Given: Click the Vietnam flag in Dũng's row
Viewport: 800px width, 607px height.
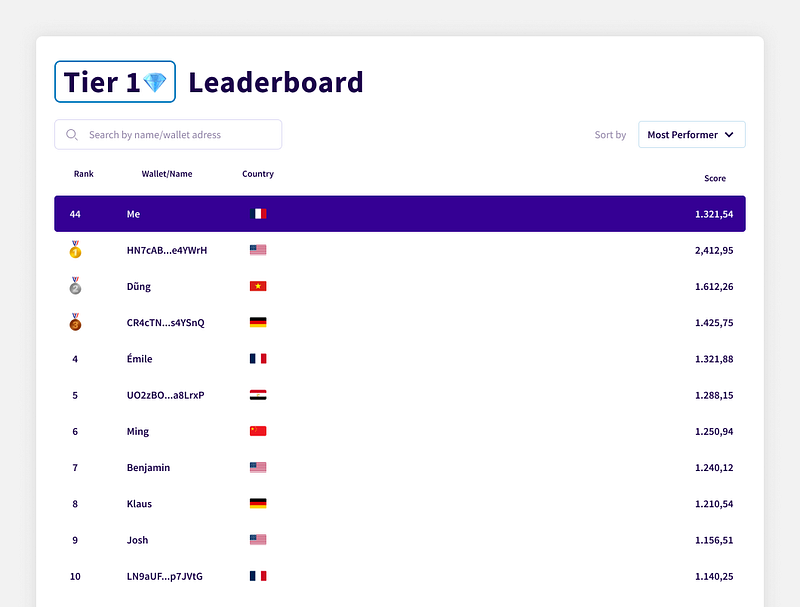Looking at the screenshot, I should [x=258, y=287].
